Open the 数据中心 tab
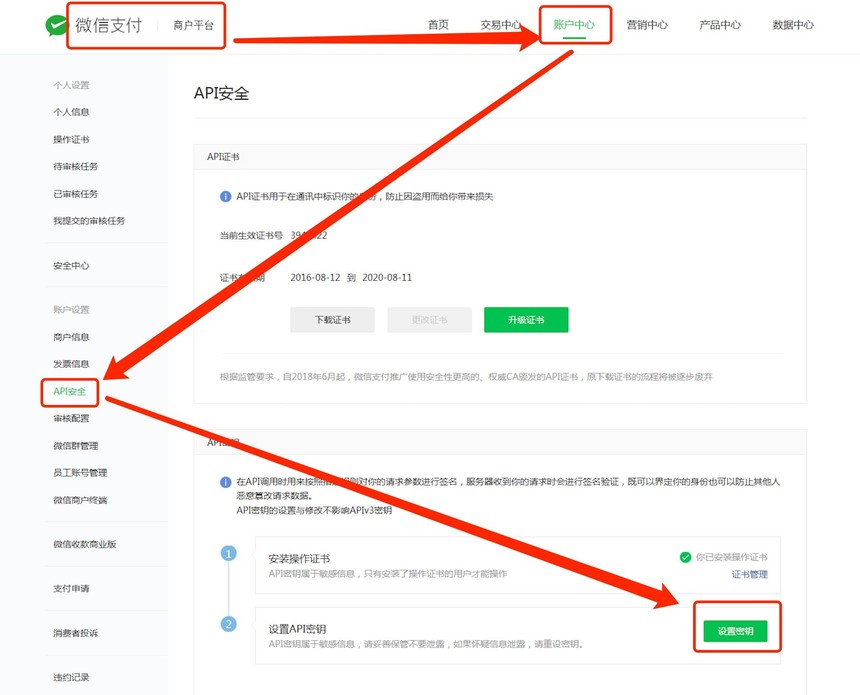This screenshot has width=860, height=695. 793,25
